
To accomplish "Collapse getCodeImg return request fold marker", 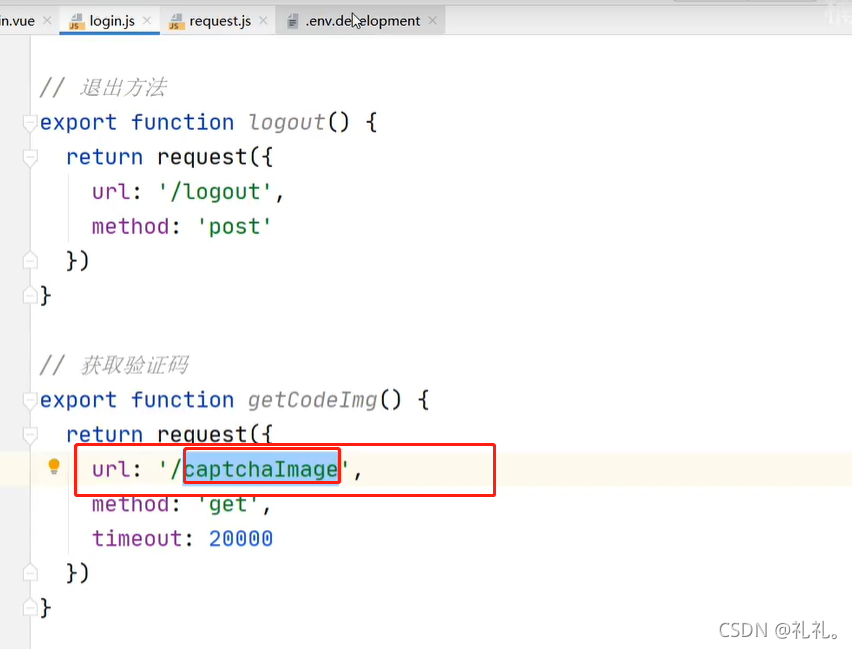I will (x=30, y=435).
